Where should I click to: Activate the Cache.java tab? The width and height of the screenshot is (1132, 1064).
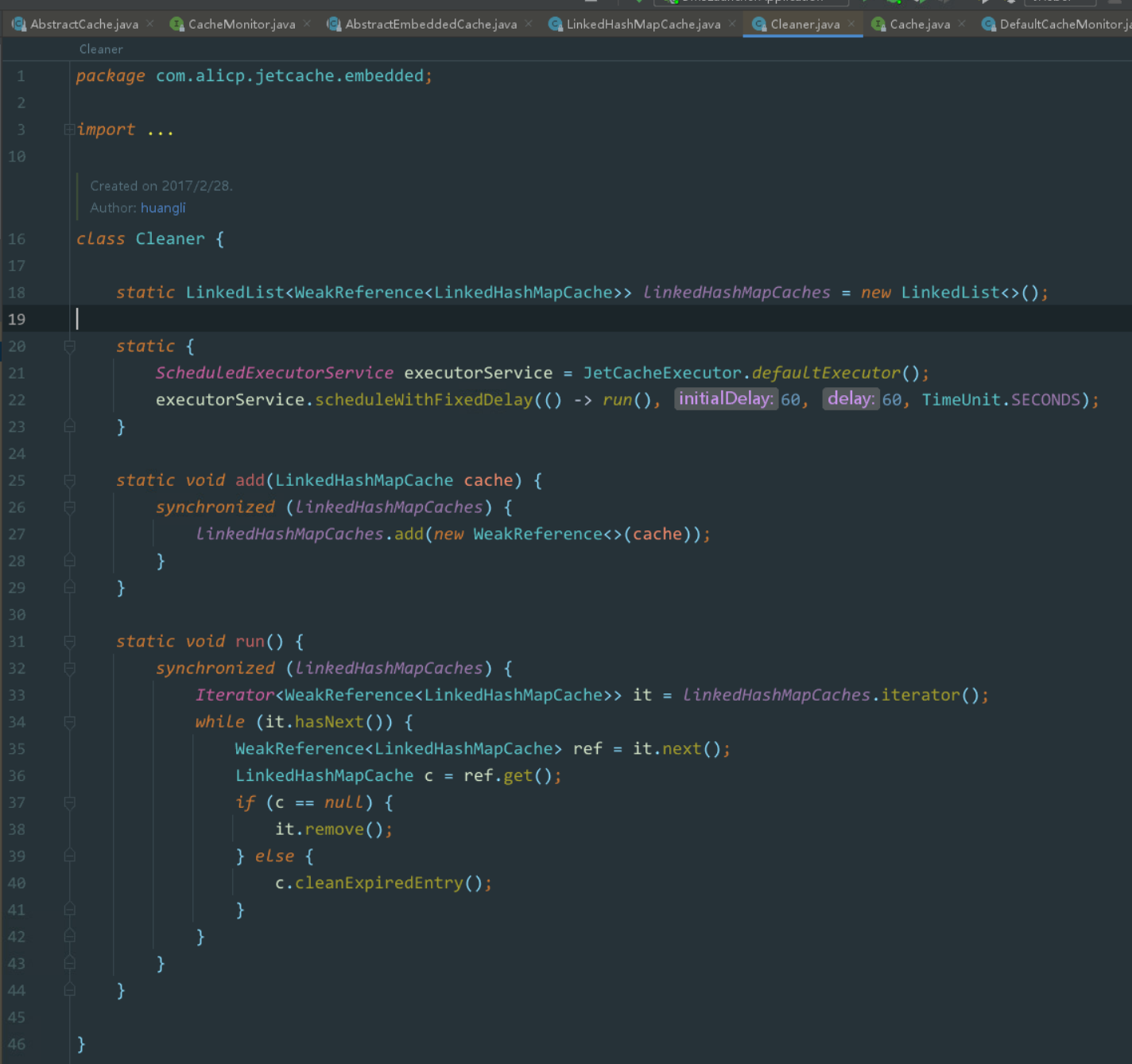[x=920, y=25]
